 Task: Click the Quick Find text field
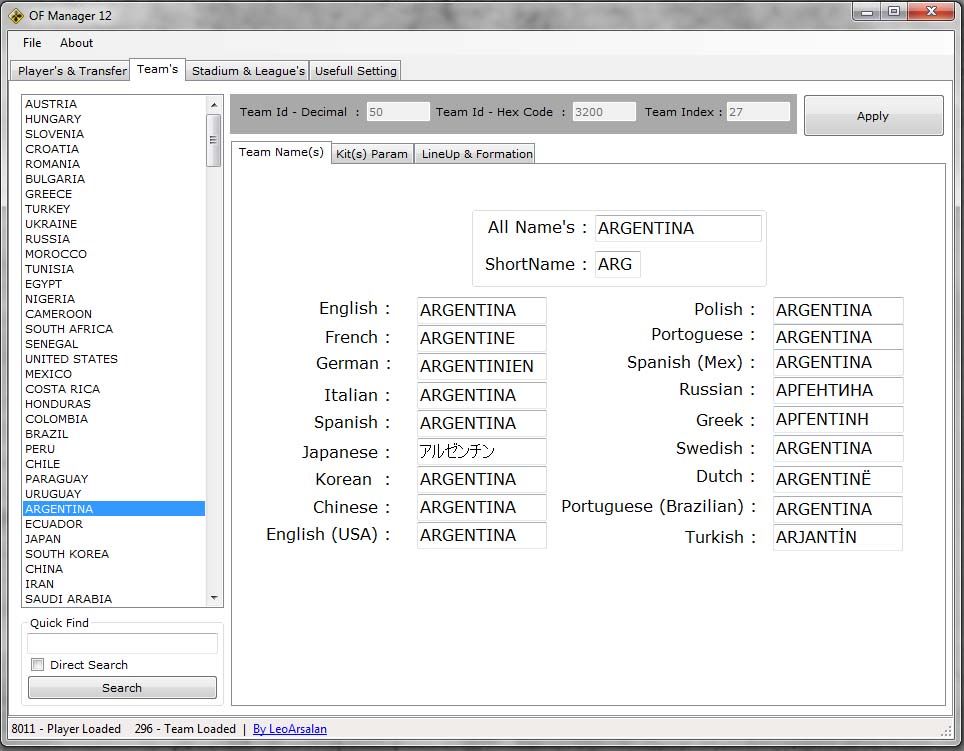point(122,643)
